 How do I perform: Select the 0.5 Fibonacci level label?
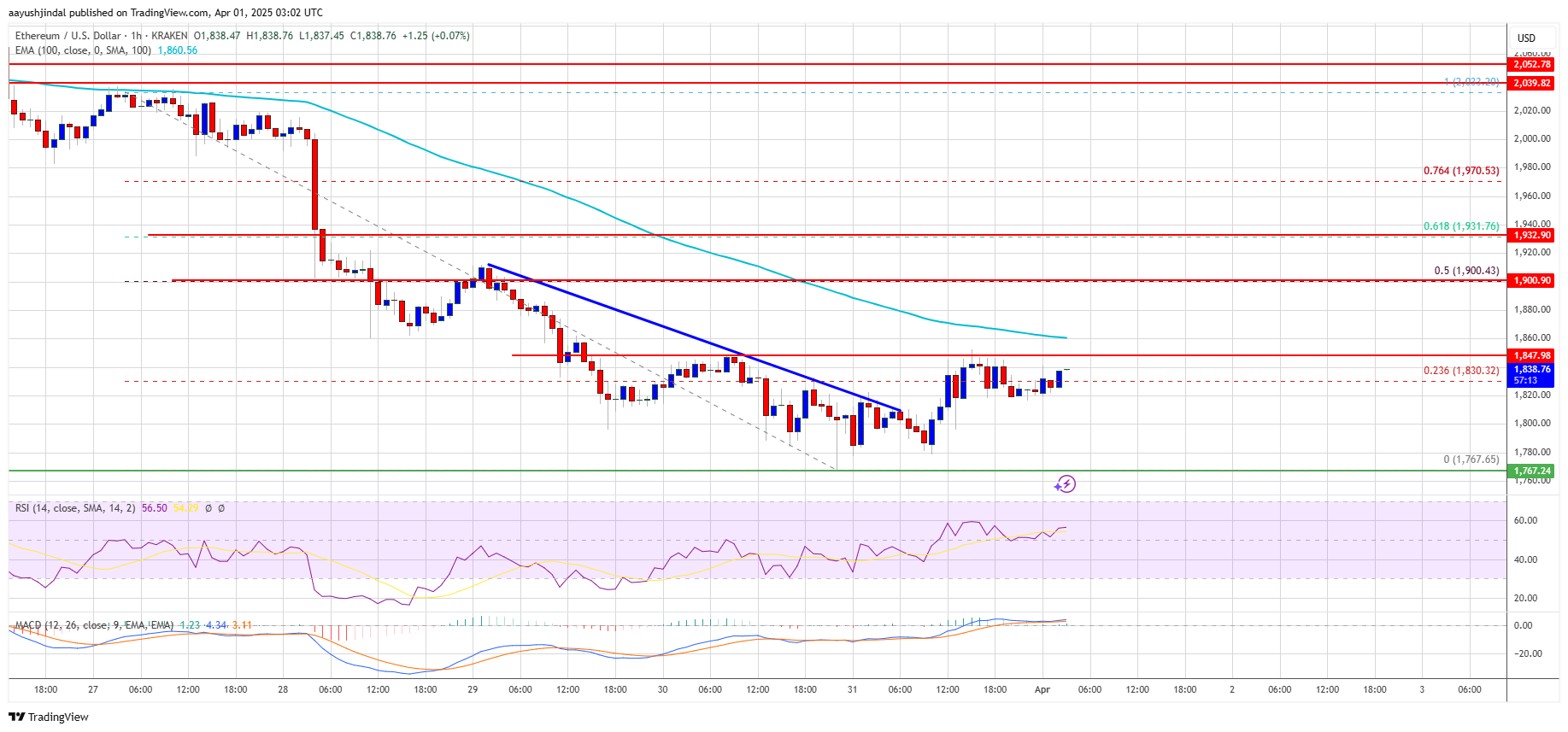click(x=1465, y=271)
